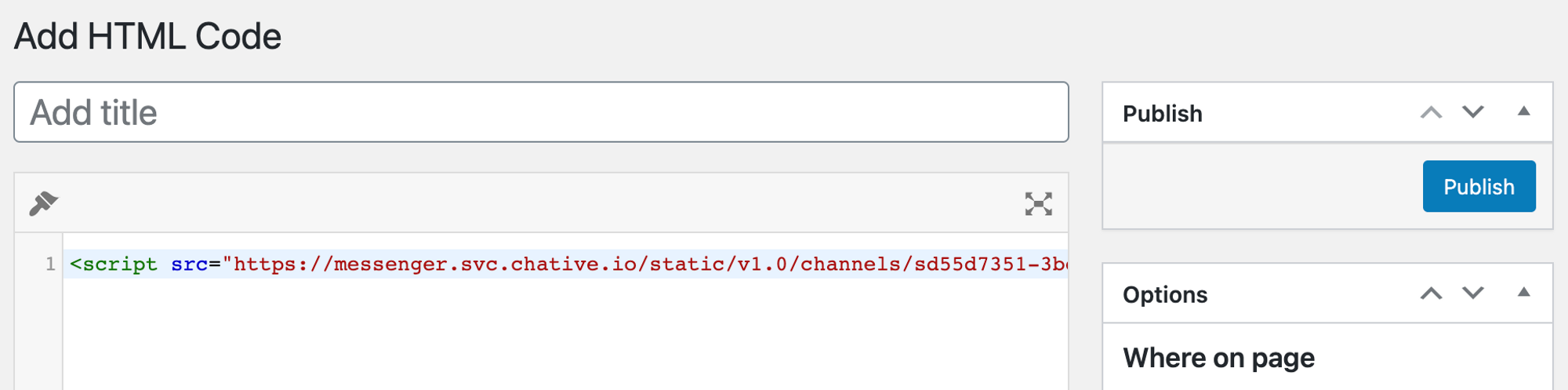
Task: Click the blue Publish button
Action: (1479, 187)
